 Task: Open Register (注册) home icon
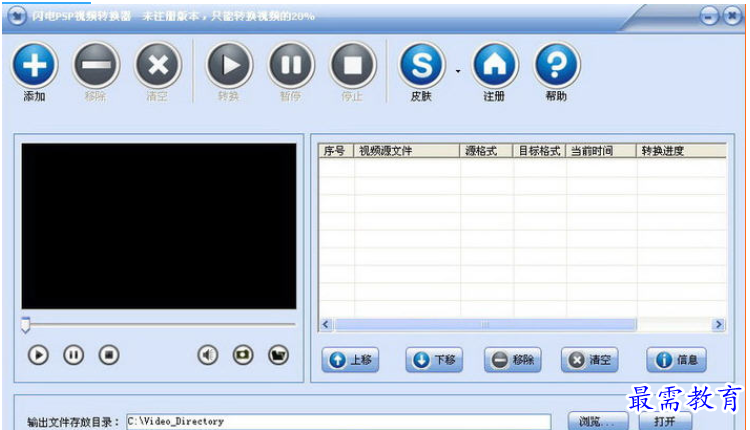(495, 65)
